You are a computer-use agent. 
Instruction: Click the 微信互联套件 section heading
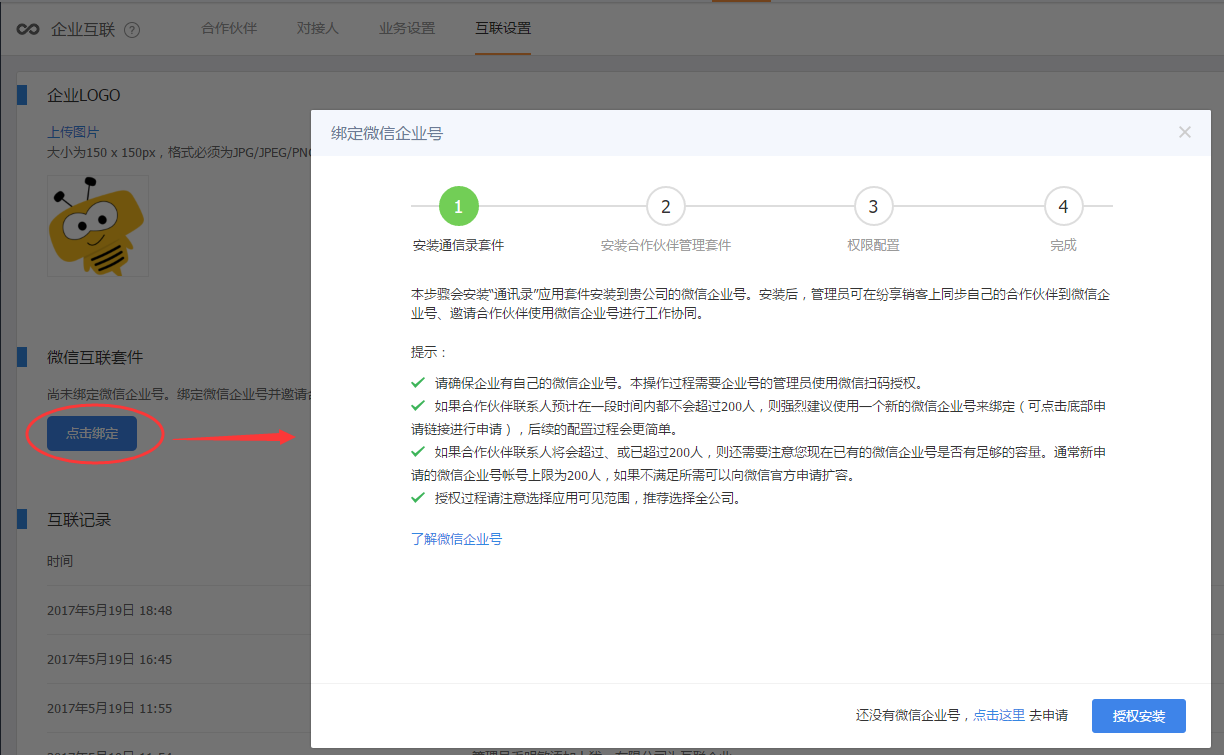[x=95, y=357]
